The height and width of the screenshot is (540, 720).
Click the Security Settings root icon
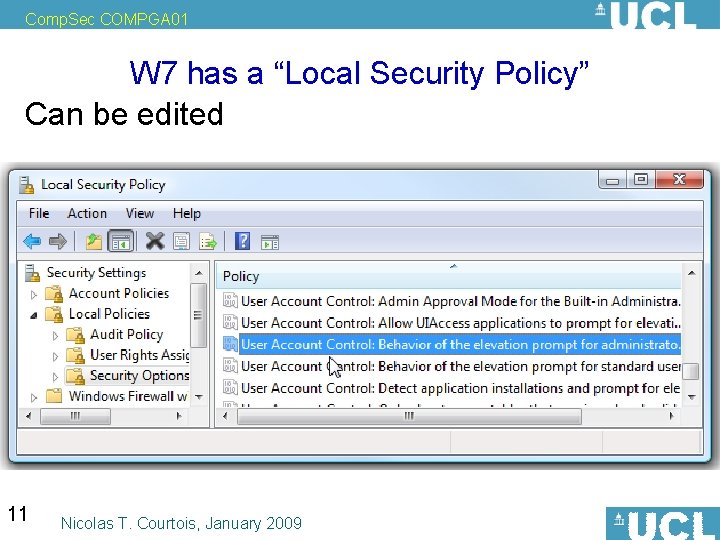tap(32, 273)
